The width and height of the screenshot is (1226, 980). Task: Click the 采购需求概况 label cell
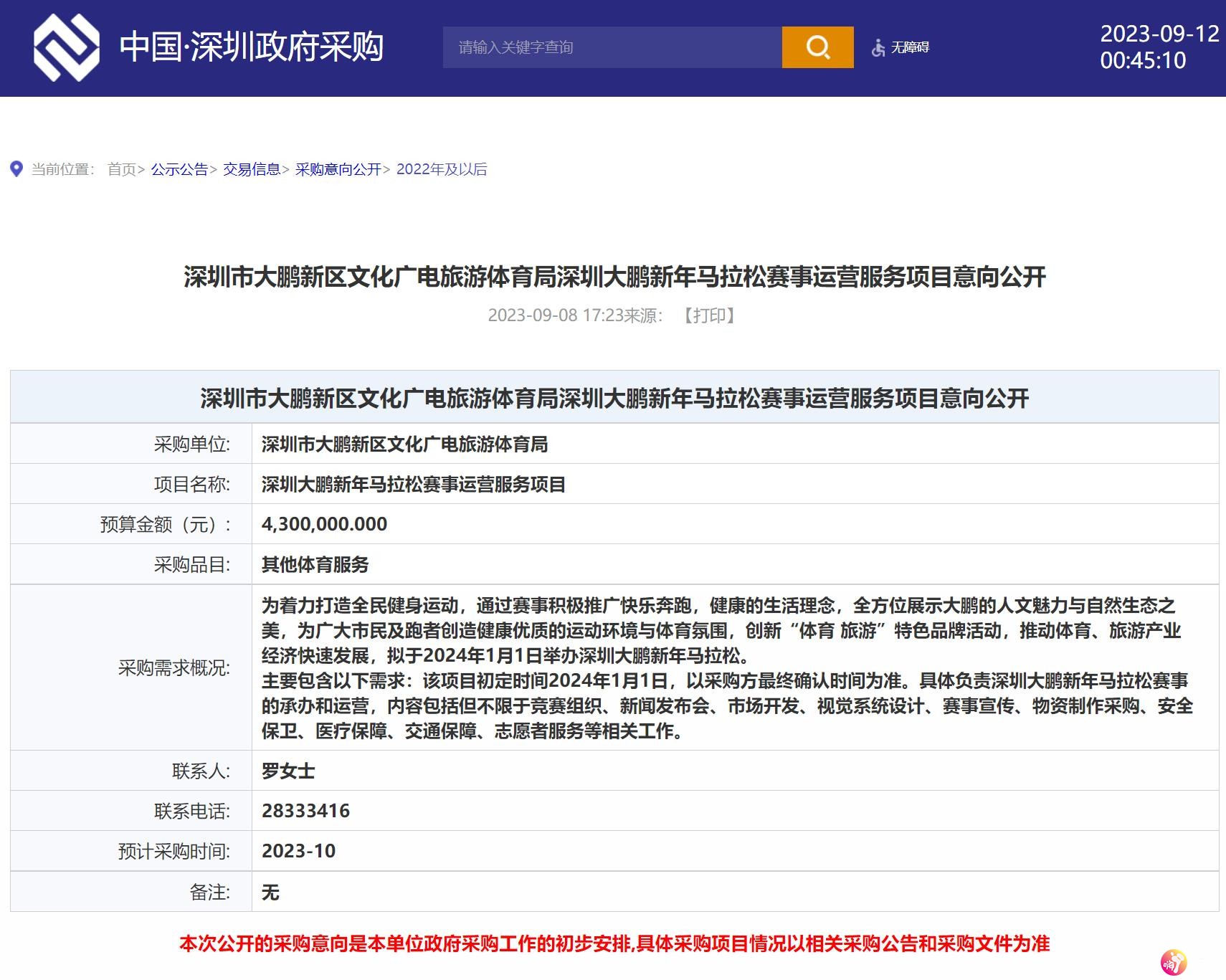tap(131, 668)
